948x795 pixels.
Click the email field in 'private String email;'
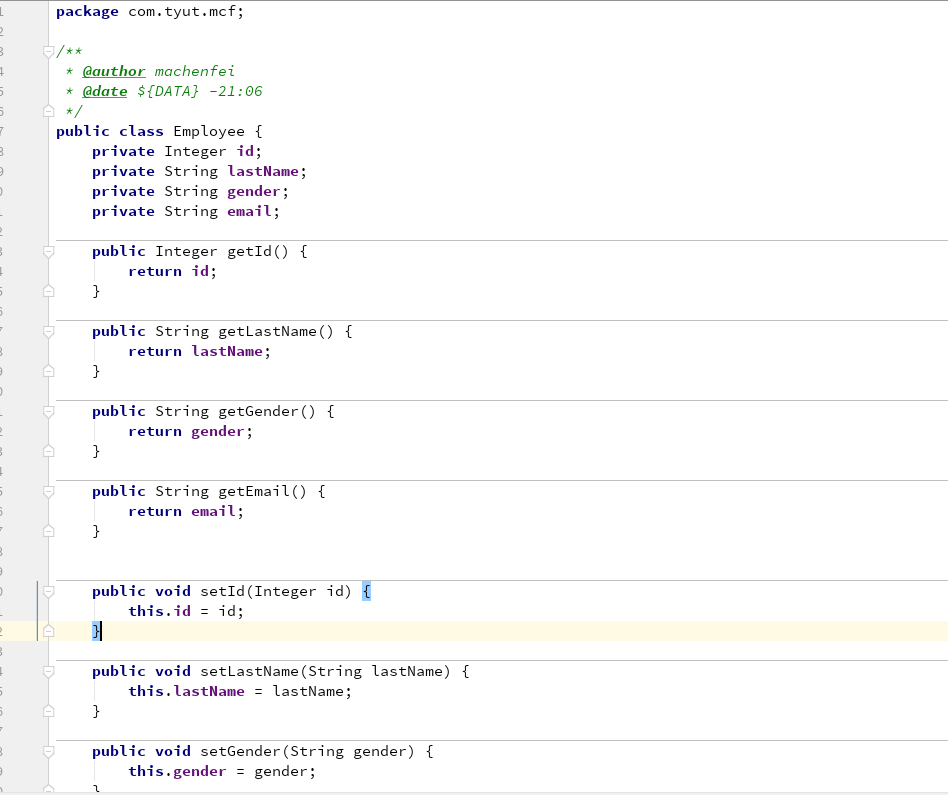249,211
